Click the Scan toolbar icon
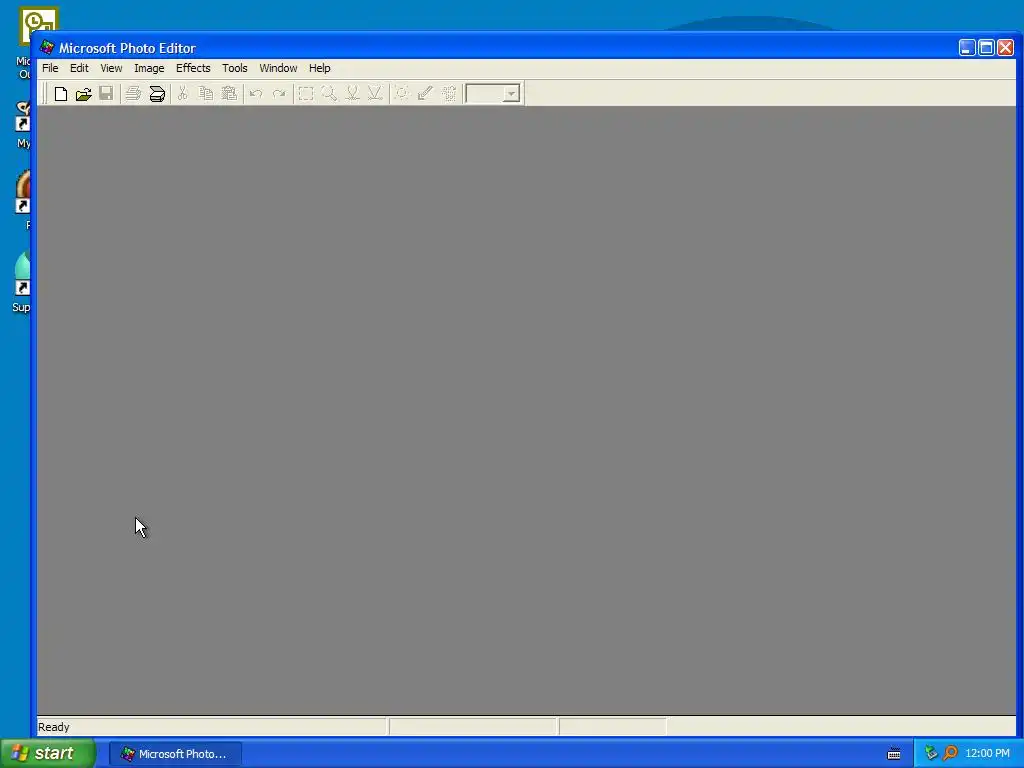Viewport: 1024px width, 768px height. point(157,93)
